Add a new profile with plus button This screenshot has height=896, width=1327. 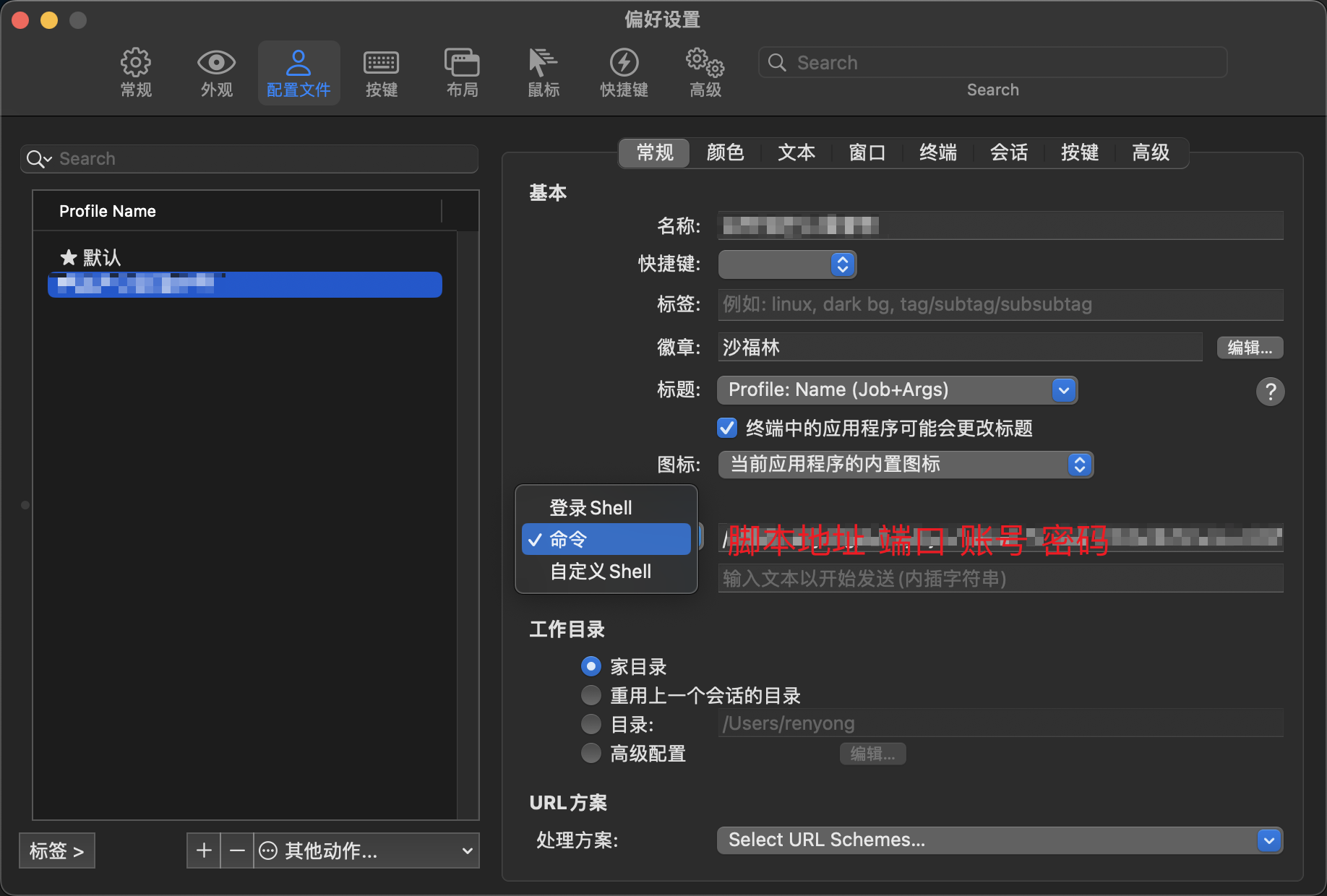tap(204, 850)
